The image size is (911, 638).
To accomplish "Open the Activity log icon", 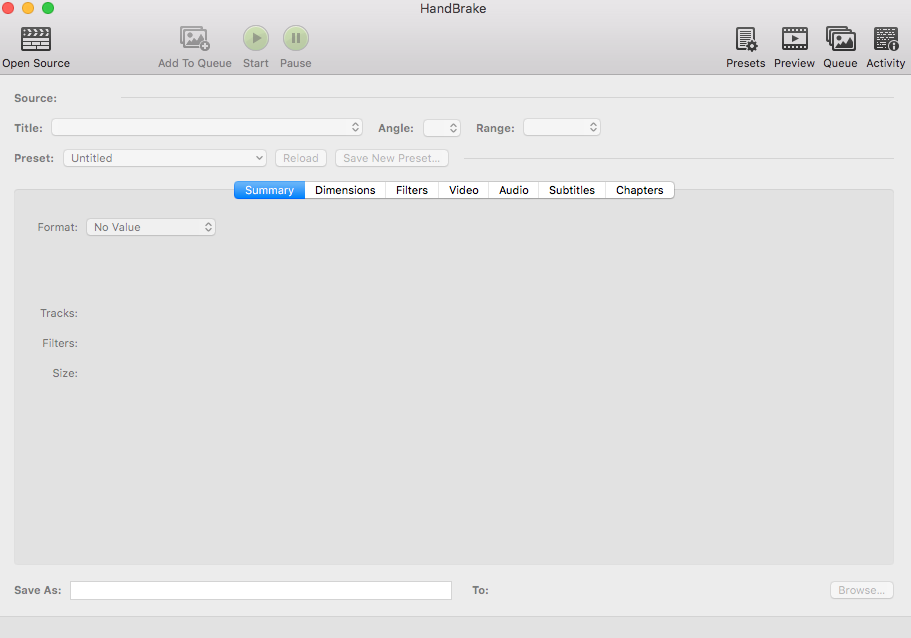I will tap(886, 39).
